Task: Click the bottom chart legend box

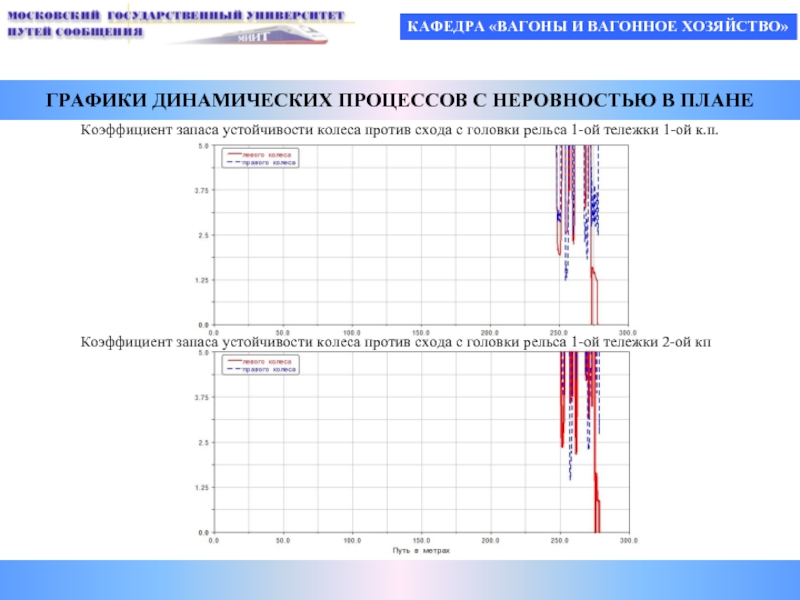Action: click(x=260, y=365)
